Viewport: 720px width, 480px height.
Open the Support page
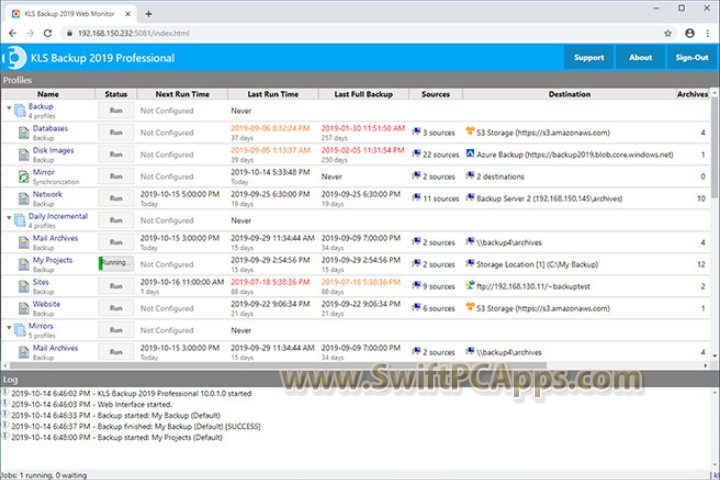(x=589, y=58)
